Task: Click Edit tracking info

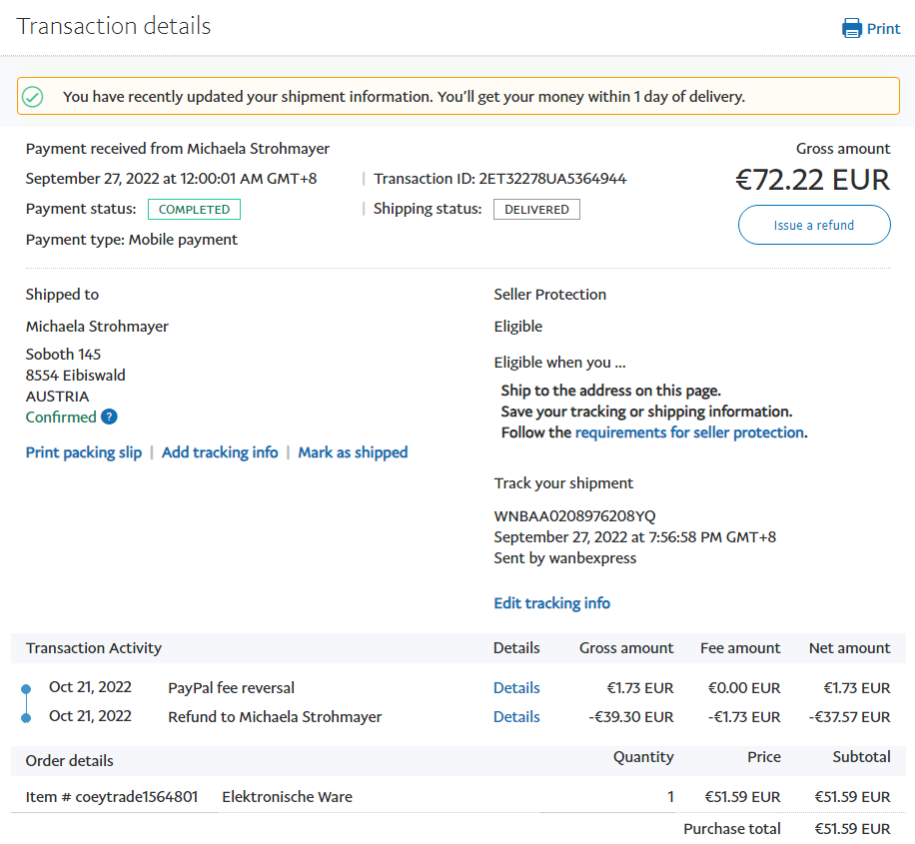Action: [552, 603]
